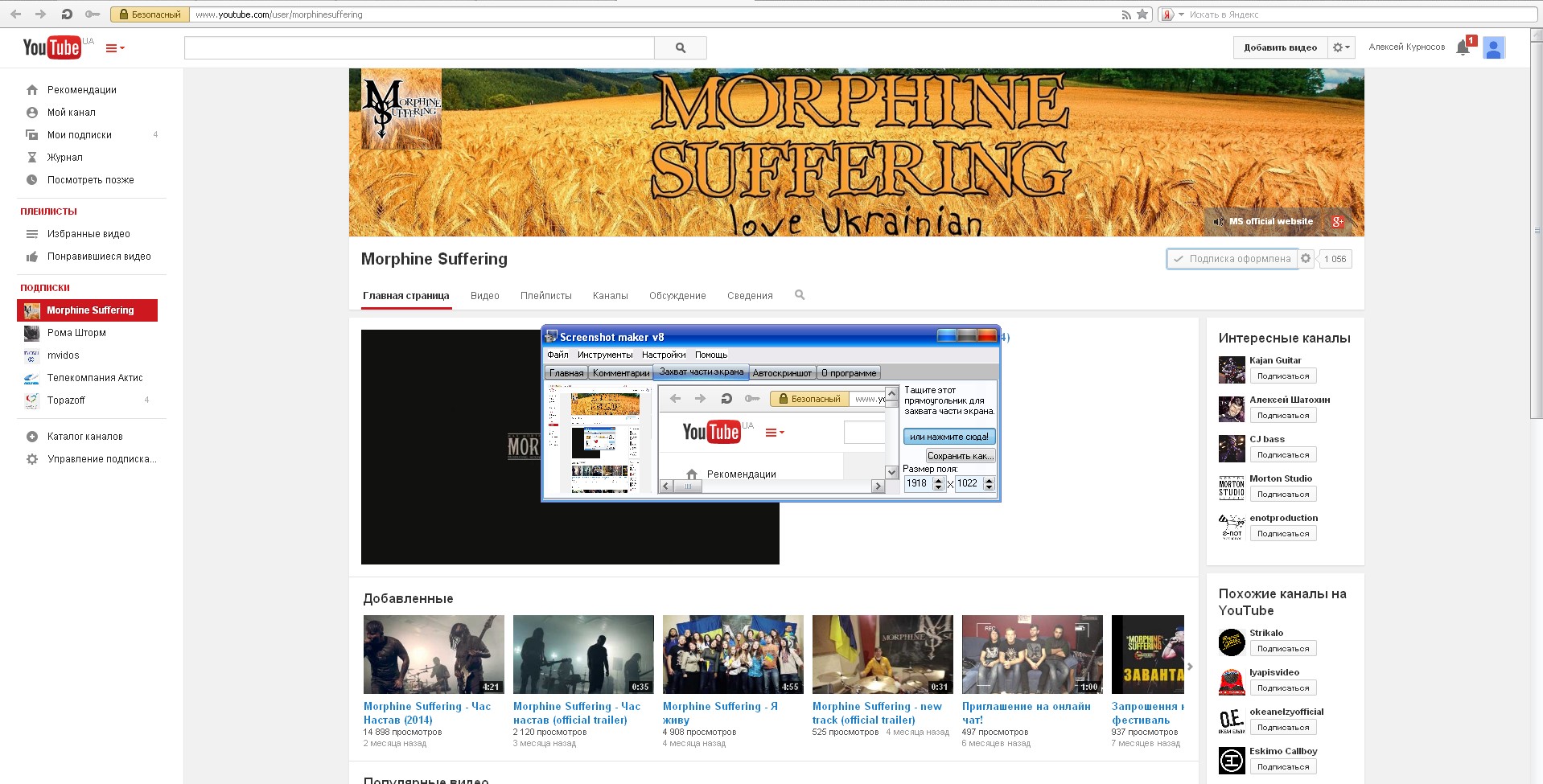Click the или нажмите сюда! button
The width and height of the screenshot is (1543, 784).
949,437
